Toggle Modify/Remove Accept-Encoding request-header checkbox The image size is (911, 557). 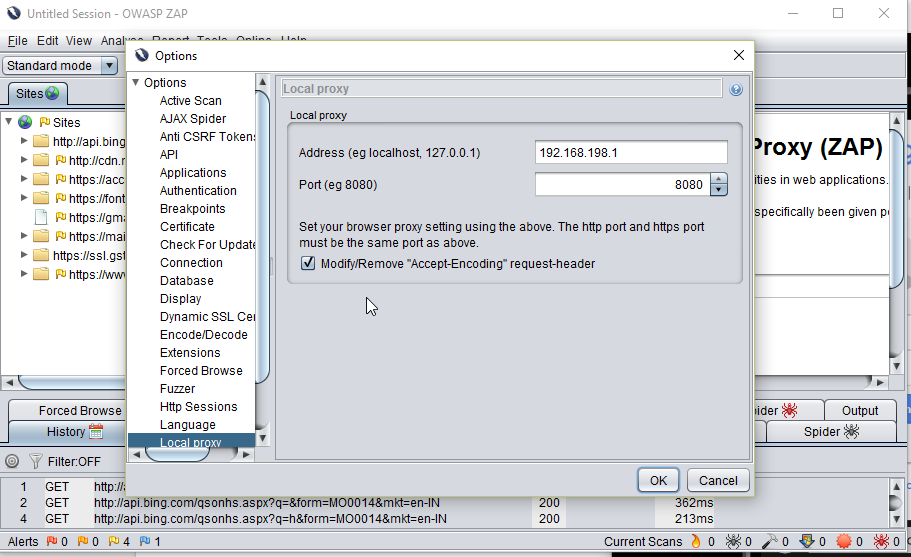click(x=308, y=263)
